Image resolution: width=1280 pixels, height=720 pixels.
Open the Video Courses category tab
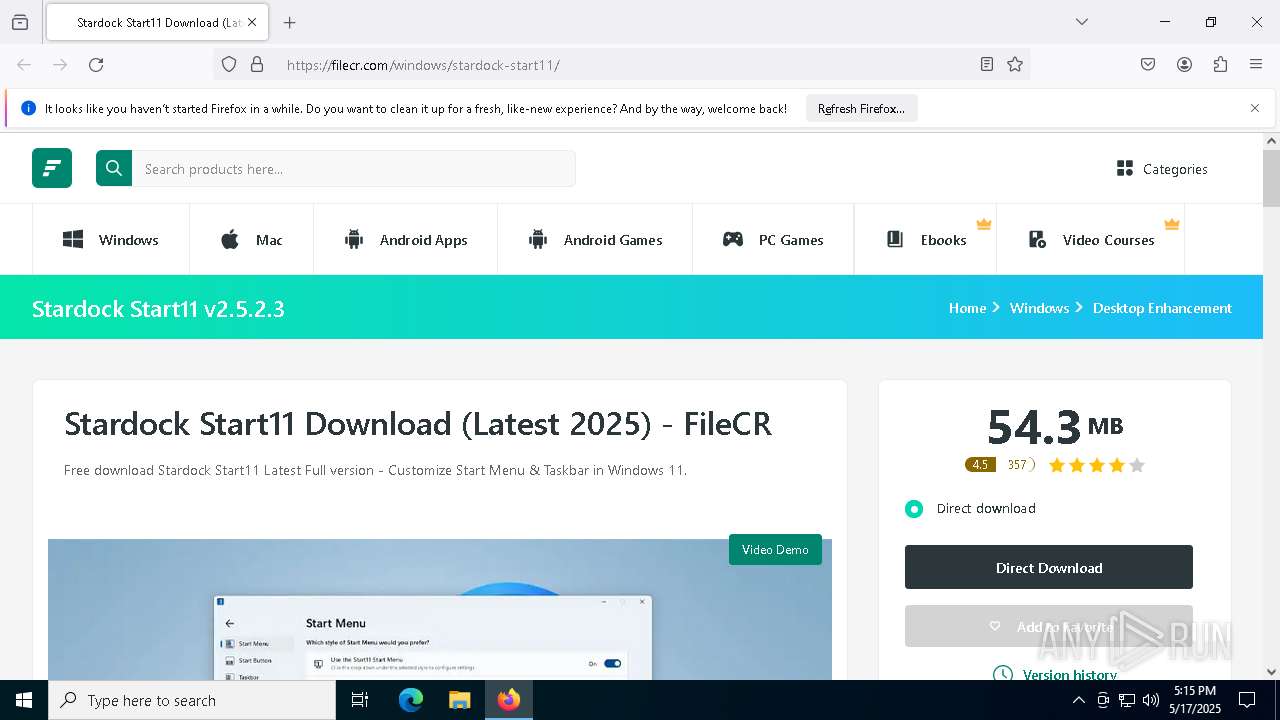pos(1091,240)
